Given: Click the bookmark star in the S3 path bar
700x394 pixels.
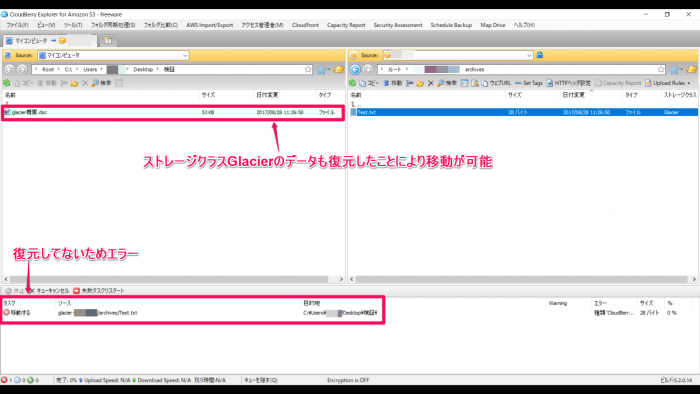Looking at the screenshot, I should (661, 69).
